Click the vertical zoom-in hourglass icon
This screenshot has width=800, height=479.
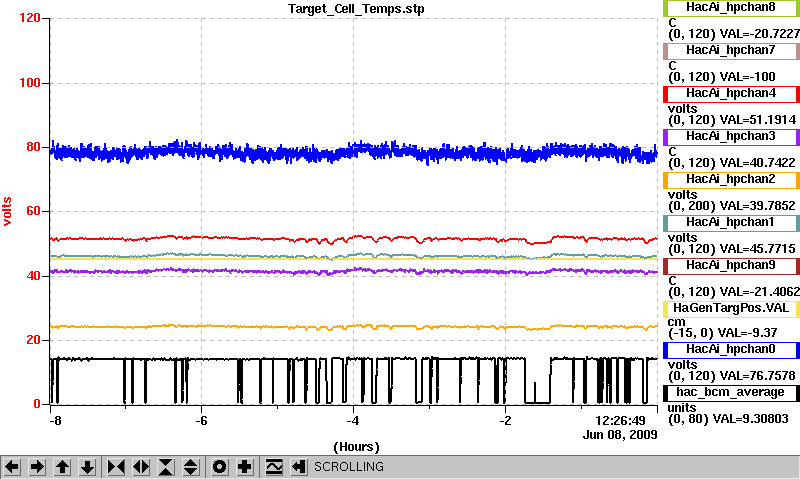pyautogui.click(x=166, y=467)
